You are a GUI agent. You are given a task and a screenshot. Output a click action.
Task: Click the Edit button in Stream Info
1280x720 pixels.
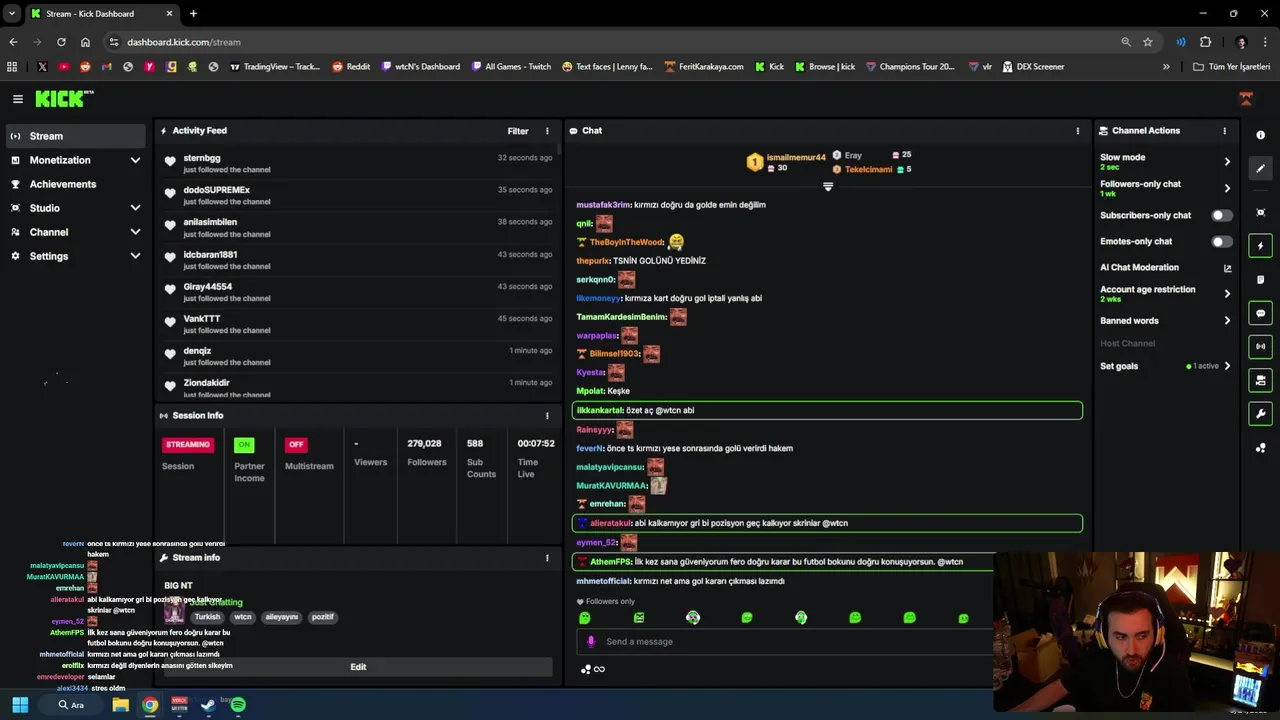(x=358, y=667)
